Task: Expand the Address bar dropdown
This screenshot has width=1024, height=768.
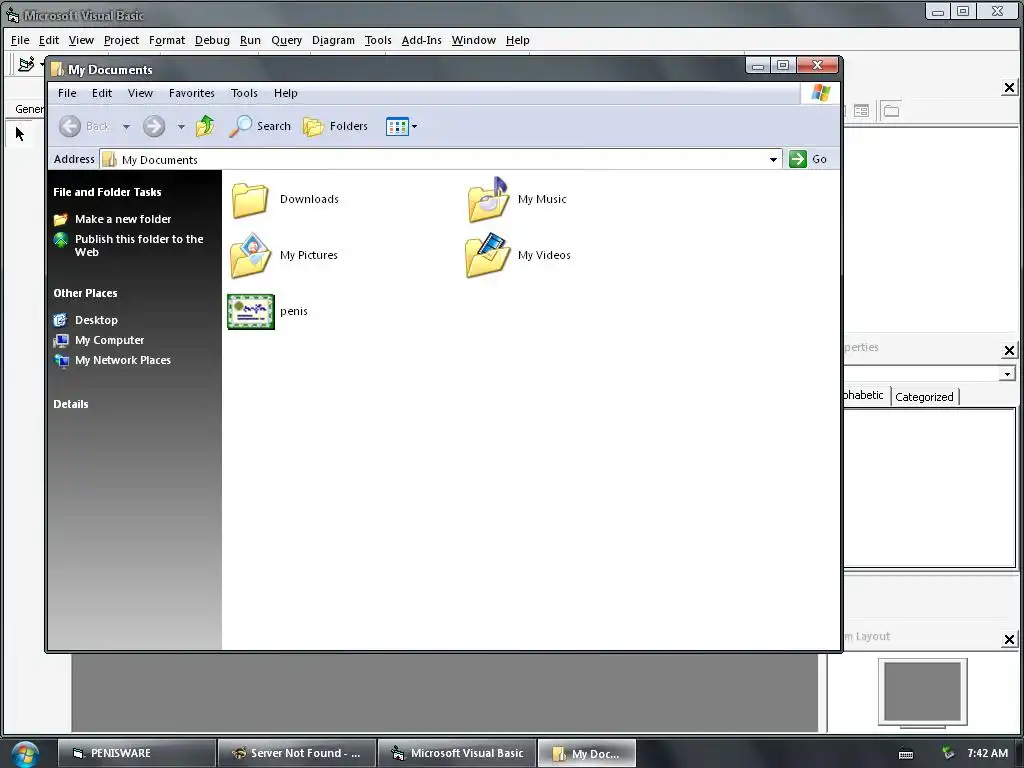Action: click(773, 159)
